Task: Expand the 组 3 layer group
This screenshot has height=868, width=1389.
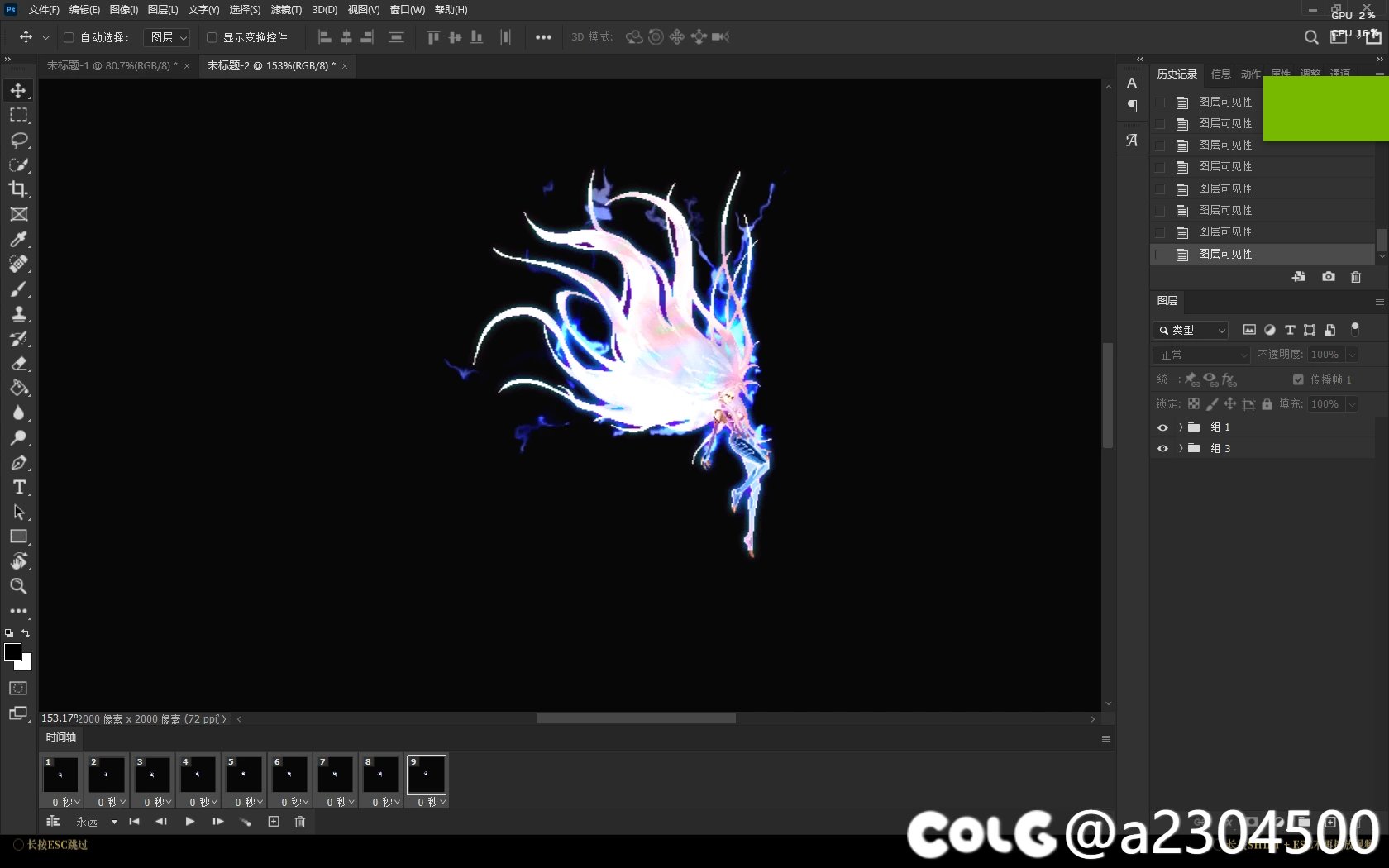Action: coord(1181,449)
